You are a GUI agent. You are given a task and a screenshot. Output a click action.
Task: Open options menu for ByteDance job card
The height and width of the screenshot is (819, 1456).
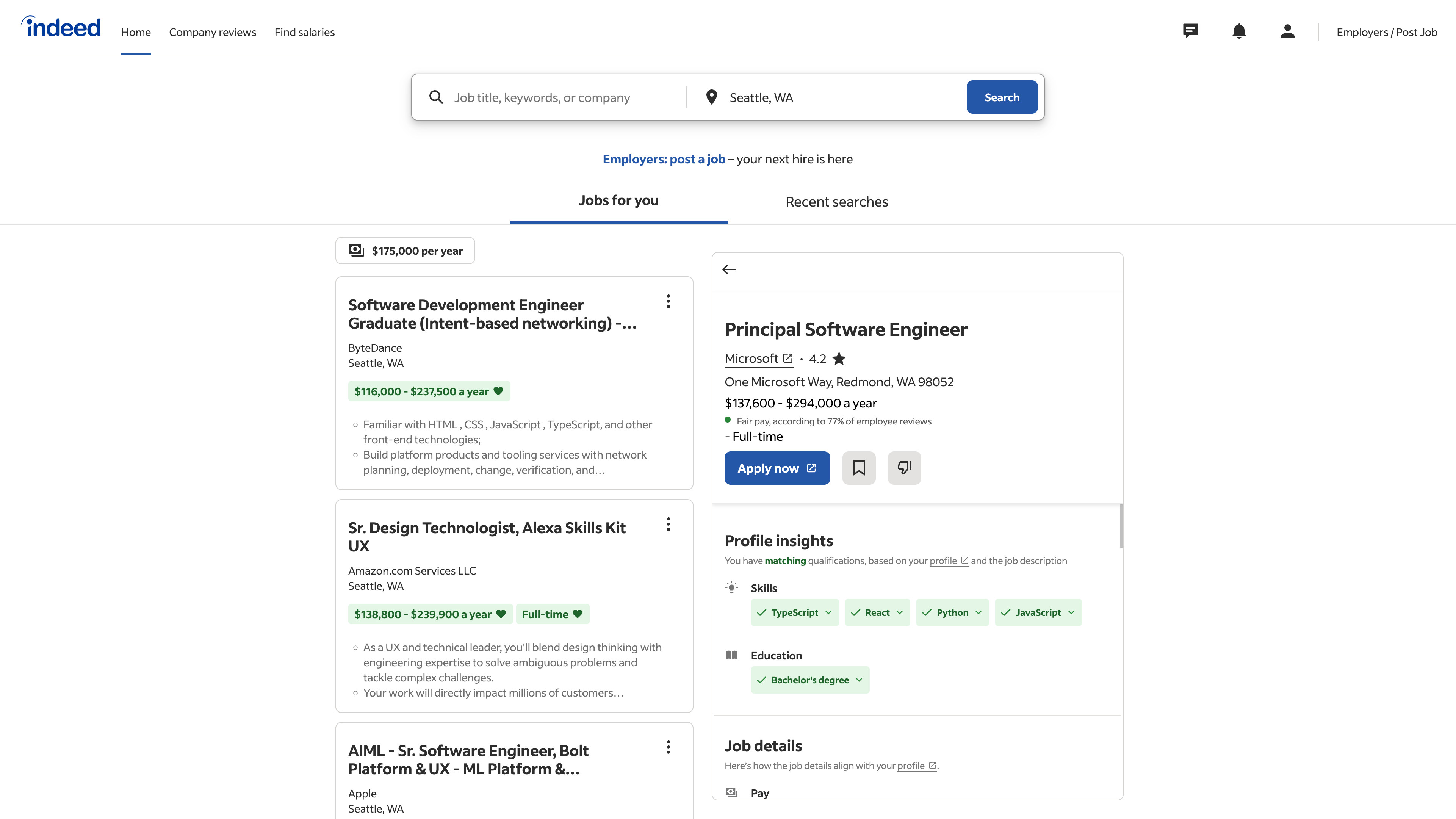click(x=668, y=302)
